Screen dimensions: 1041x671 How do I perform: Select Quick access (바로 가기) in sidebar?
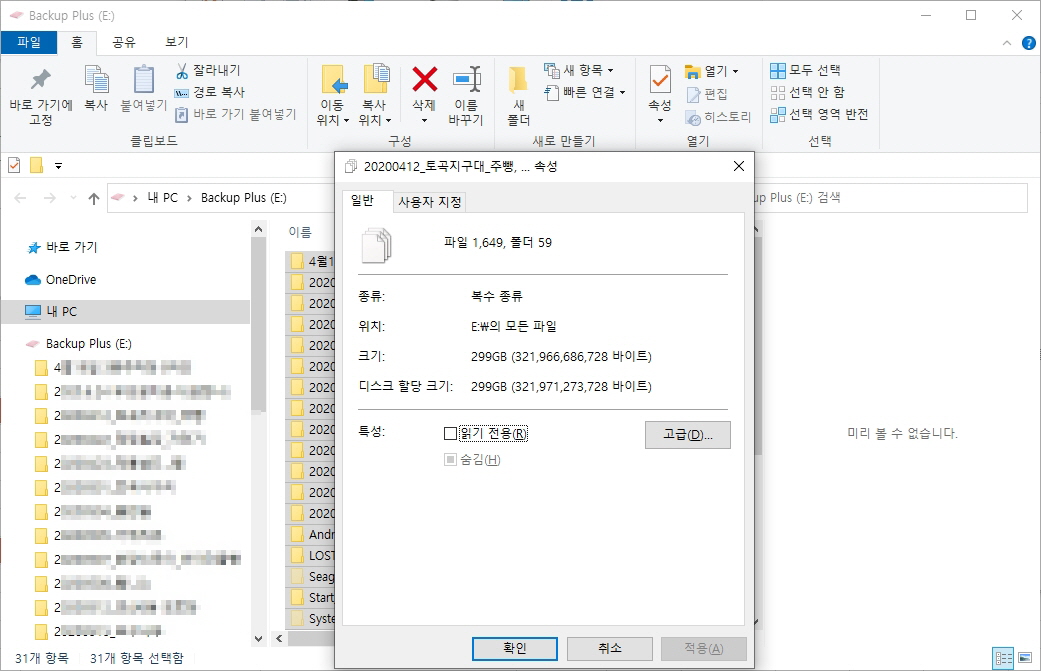[72, 247]
